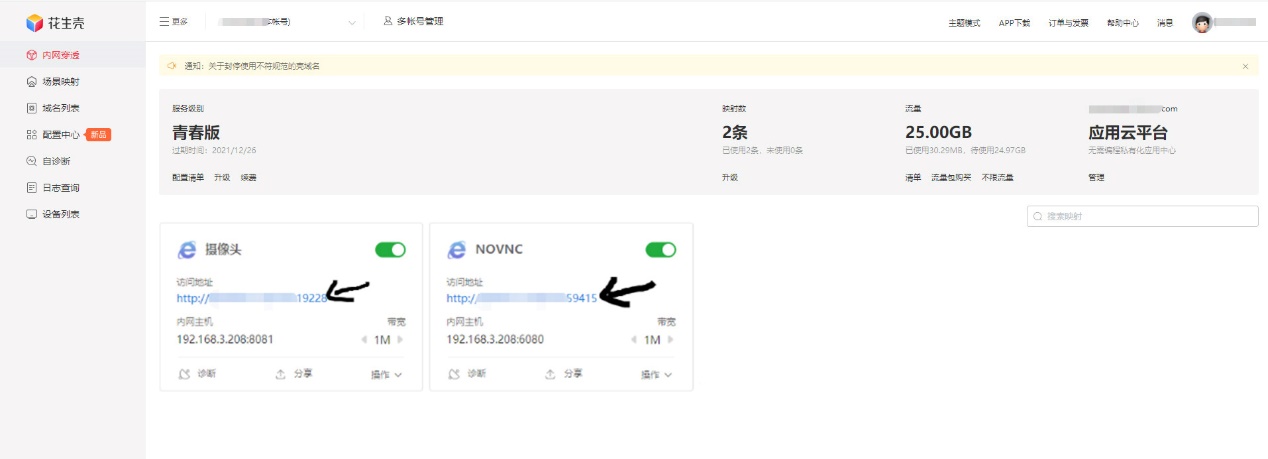This screenshot has height=459, width=1268.
Task: Open 帮助中心 in the top bar
Action: click(1122, 22)
